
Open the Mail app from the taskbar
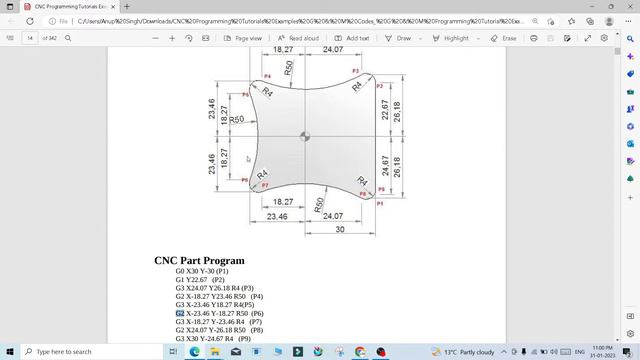[236, 351]
